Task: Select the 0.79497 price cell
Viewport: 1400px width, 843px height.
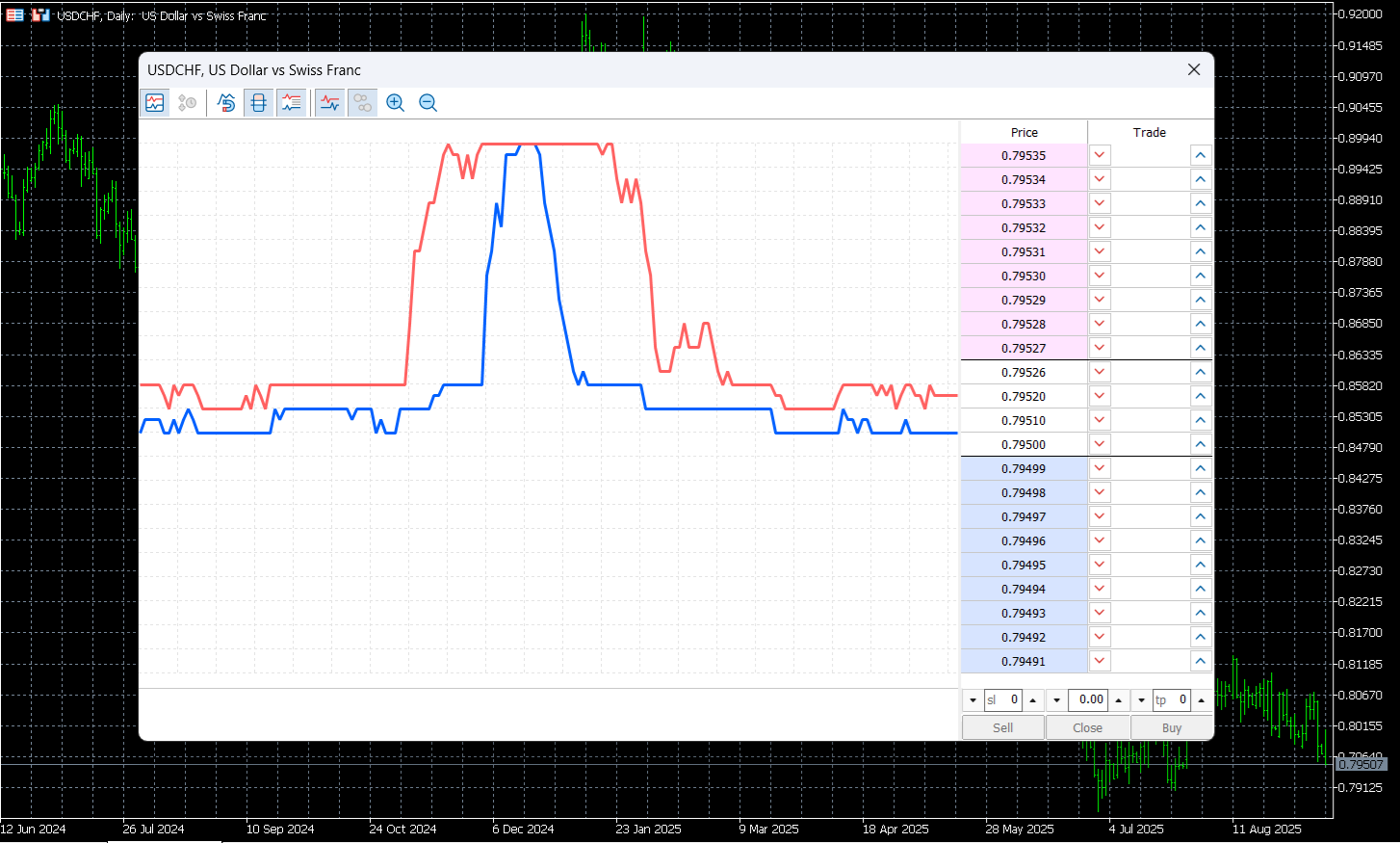Action: (x=1024, y=516)
